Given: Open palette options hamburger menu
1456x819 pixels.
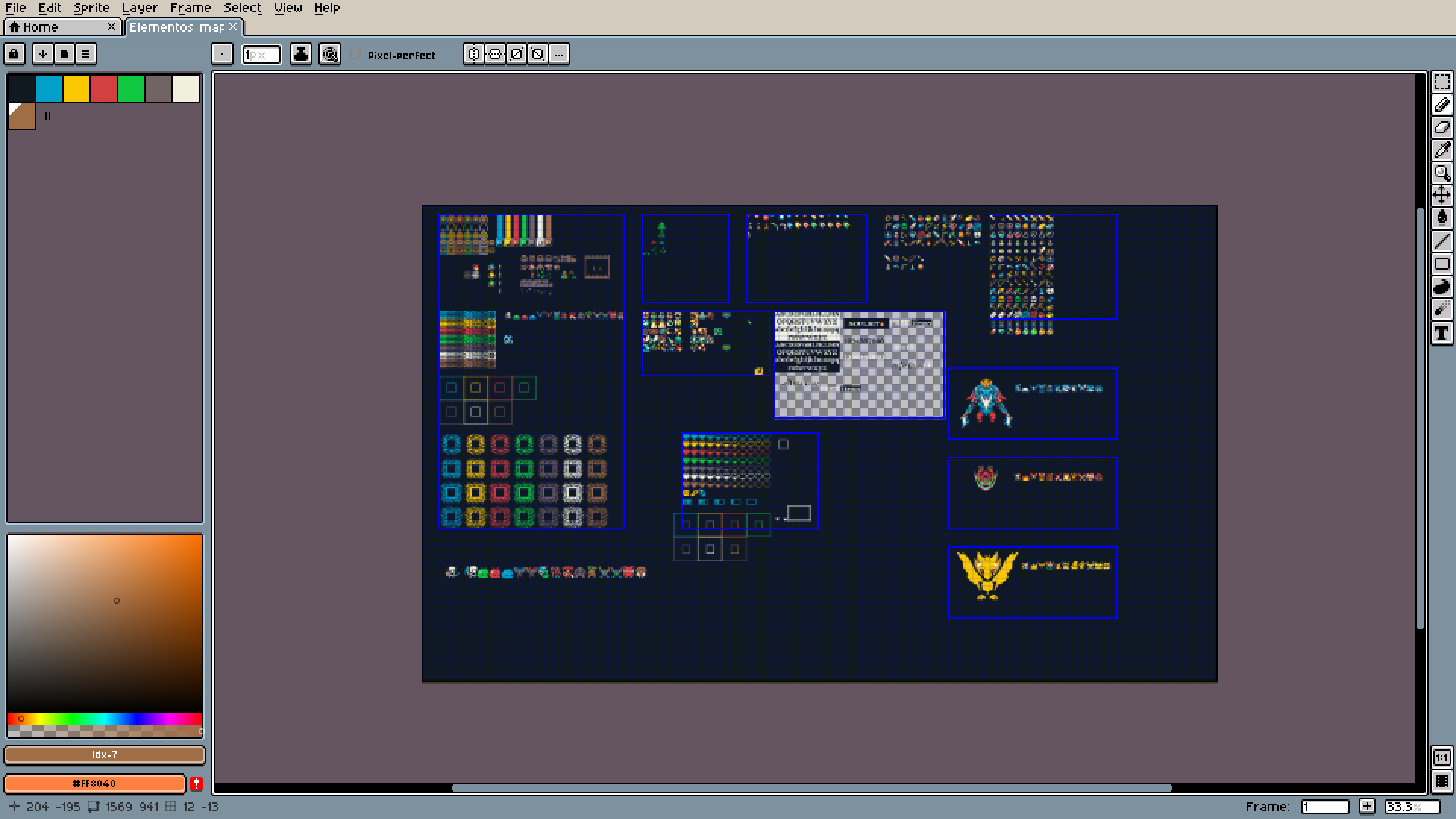Looking at the screenshot, I should (x=86, y=54).
